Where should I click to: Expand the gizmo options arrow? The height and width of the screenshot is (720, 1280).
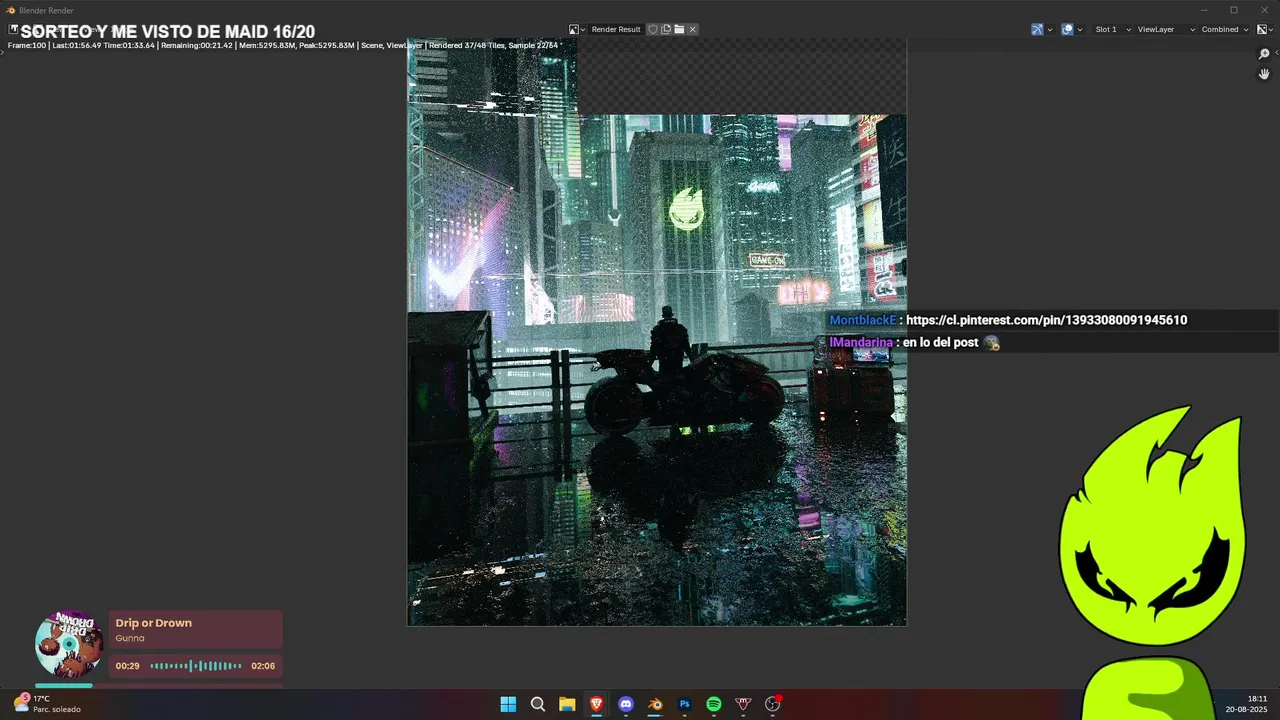click(x=1049, y=29)
